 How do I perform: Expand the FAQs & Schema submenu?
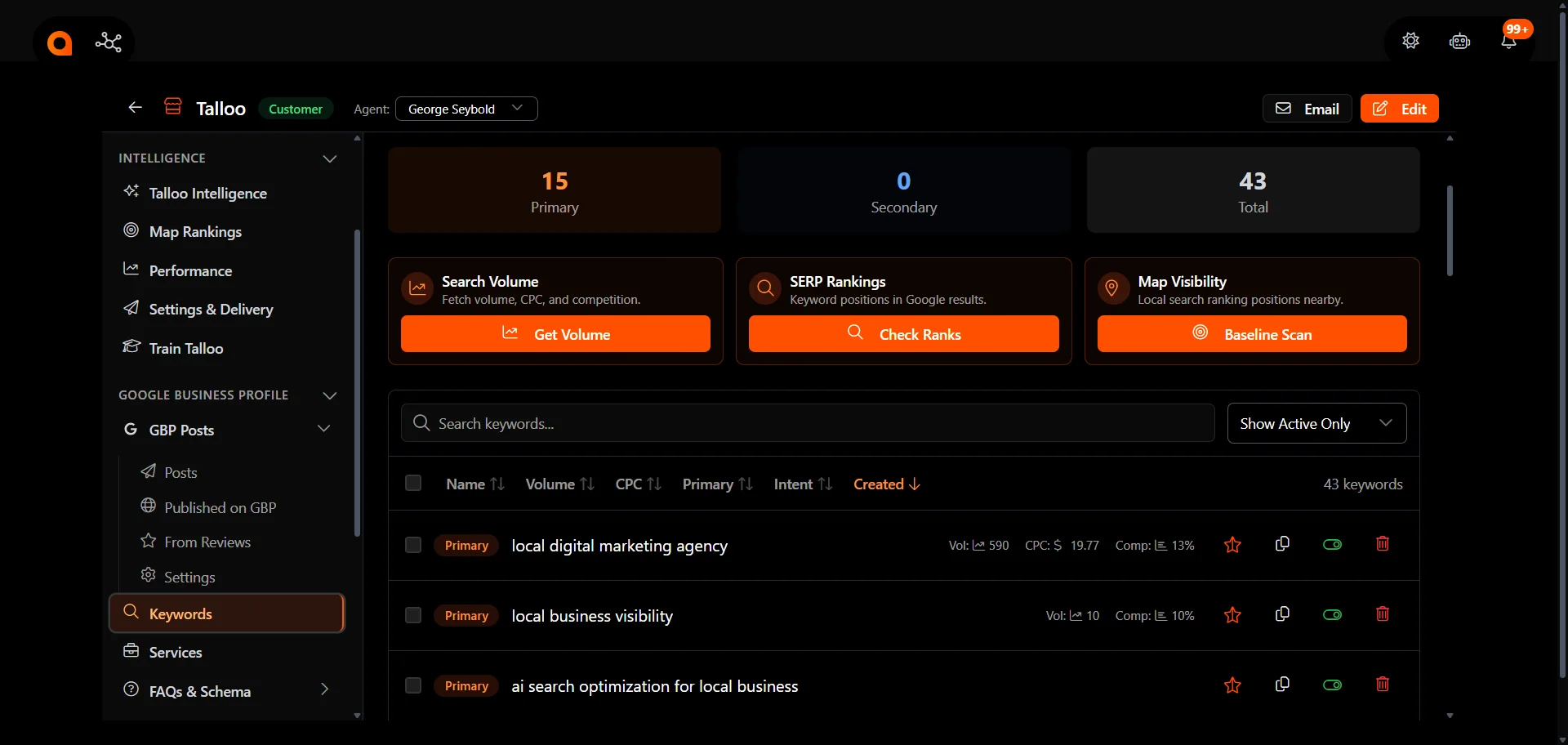pyautogui.click(x=324, y=689)
